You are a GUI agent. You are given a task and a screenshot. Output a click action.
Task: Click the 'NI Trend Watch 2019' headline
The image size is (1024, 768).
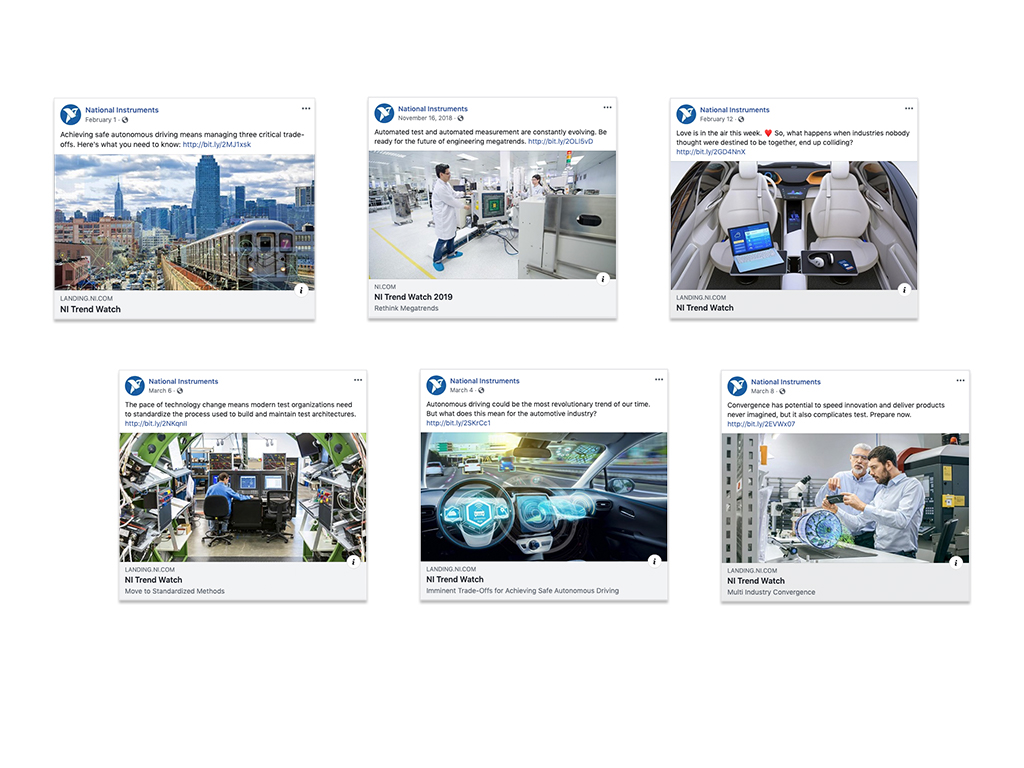[x=413, y=296]
